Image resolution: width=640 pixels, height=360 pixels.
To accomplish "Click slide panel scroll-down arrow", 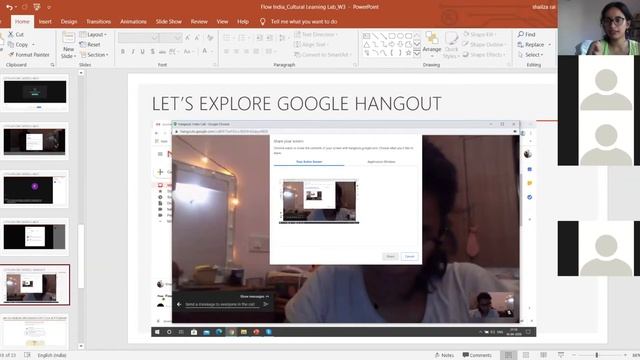I will coord(81,347).
